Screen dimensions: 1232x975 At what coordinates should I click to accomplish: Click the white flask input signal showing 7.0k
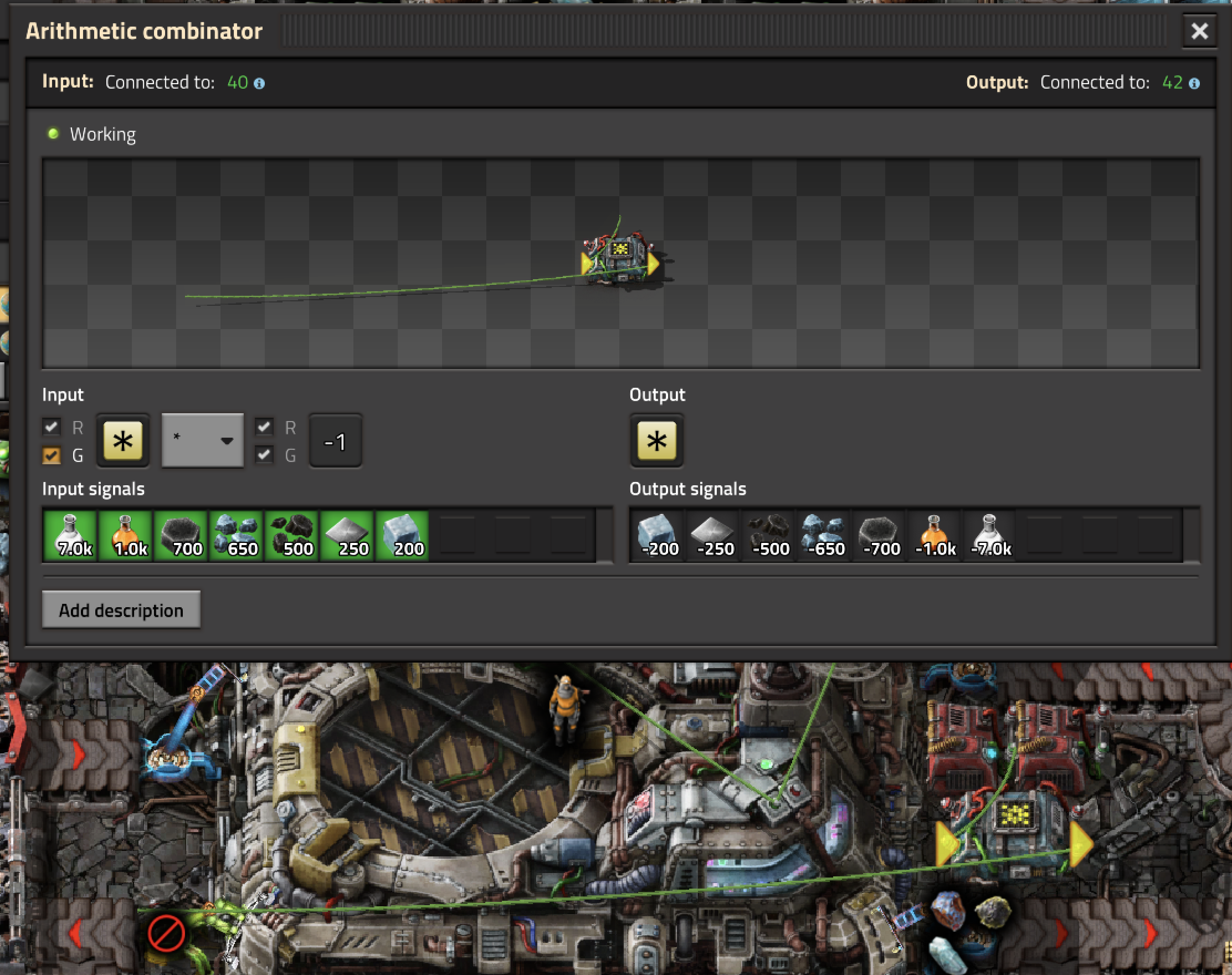[70, 536]
